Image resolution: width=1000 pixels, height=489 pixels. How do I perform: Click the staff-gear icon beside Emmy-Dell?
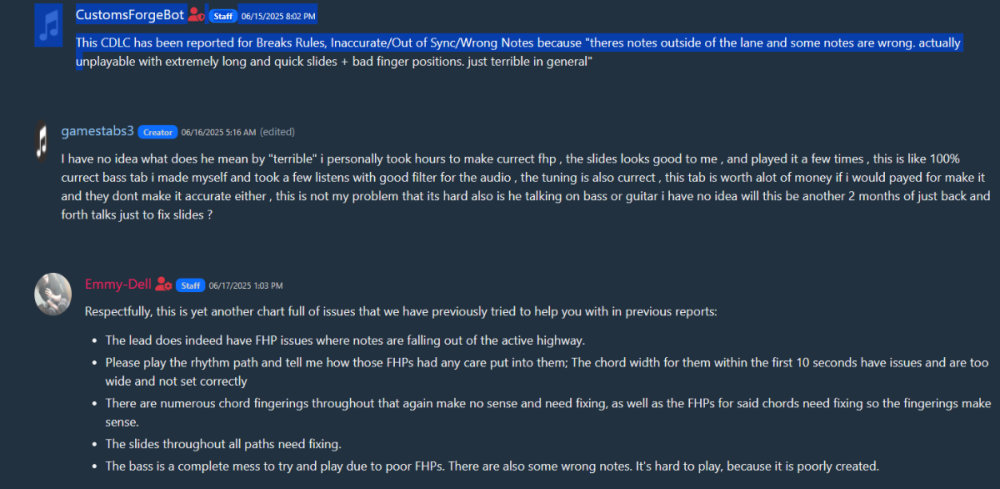coord(164,284)
